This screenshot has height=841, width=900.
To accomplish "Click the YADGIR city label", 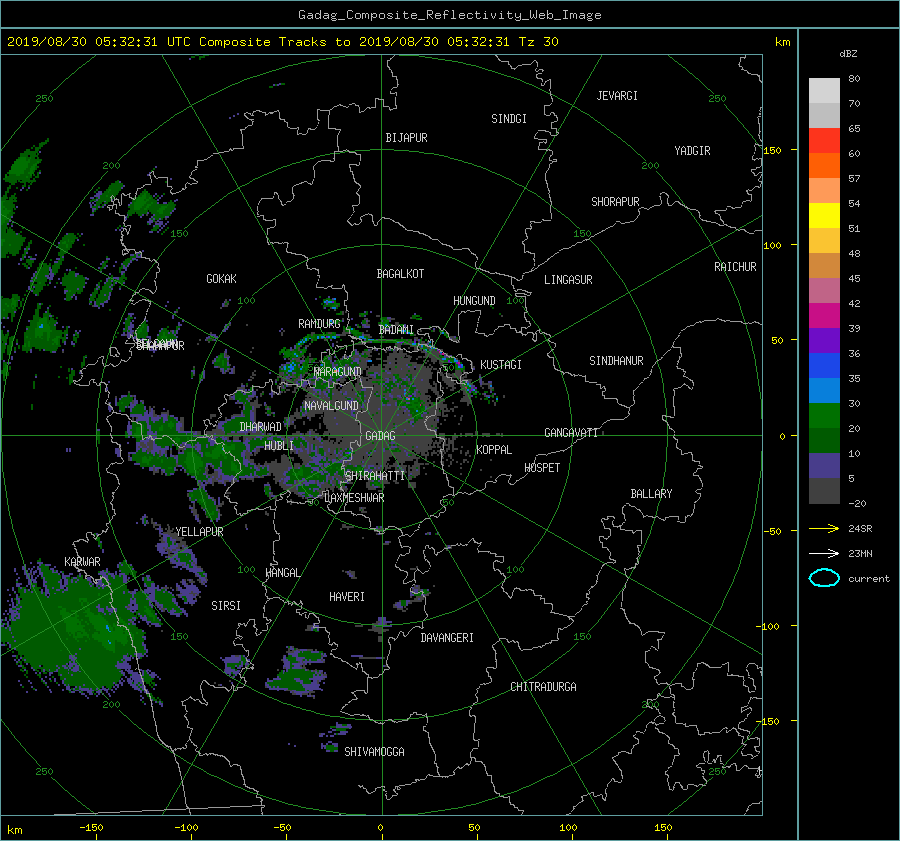I will point(692,151).
